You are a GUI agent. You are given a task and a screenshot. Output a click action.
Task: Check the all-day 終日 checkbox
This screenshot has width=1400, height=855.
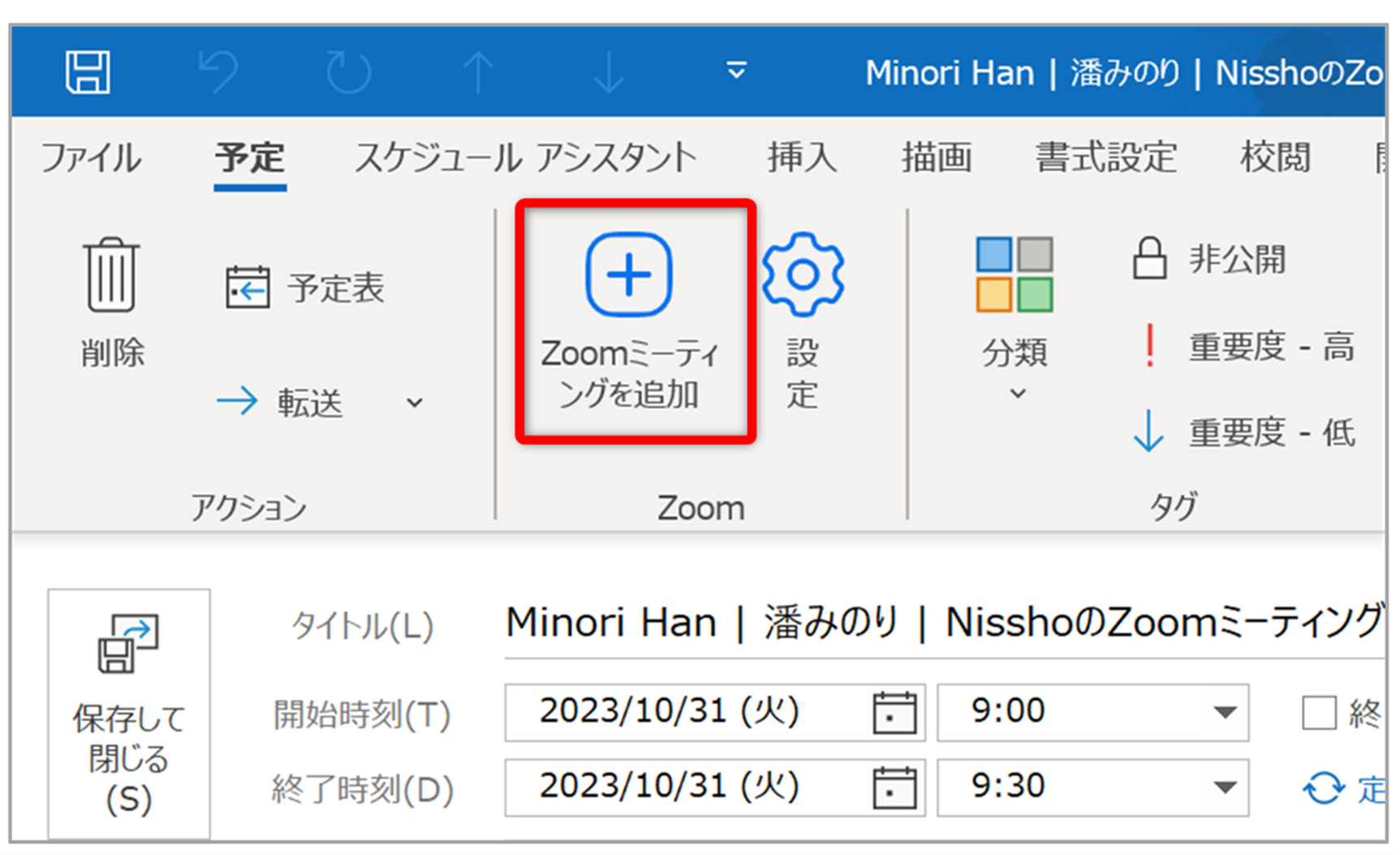coord(1319,714)
